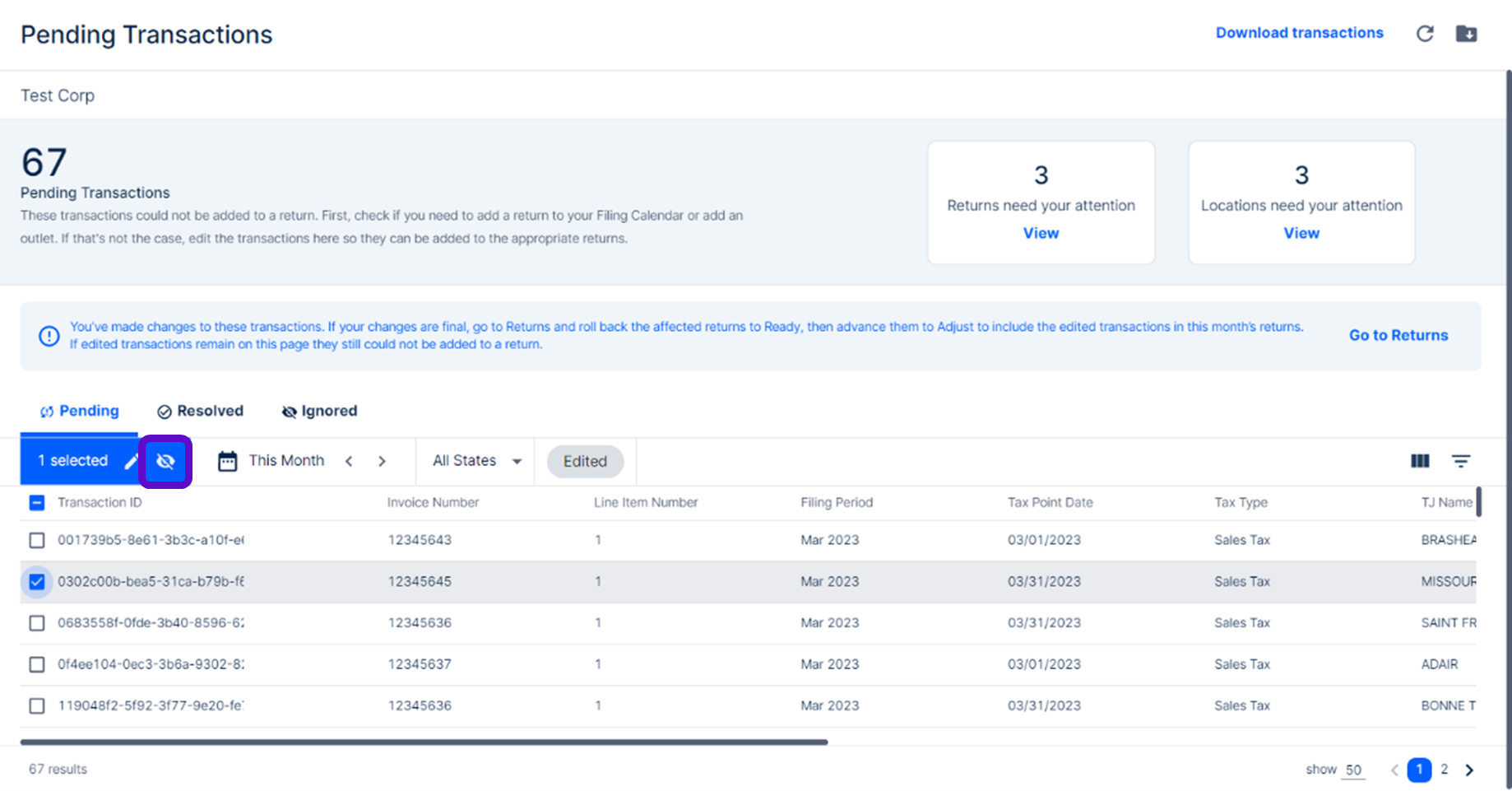This screenshot has width=1512, height=791.
Task: Toggle the select-all header checkbox
Action: tap(37, 503)
